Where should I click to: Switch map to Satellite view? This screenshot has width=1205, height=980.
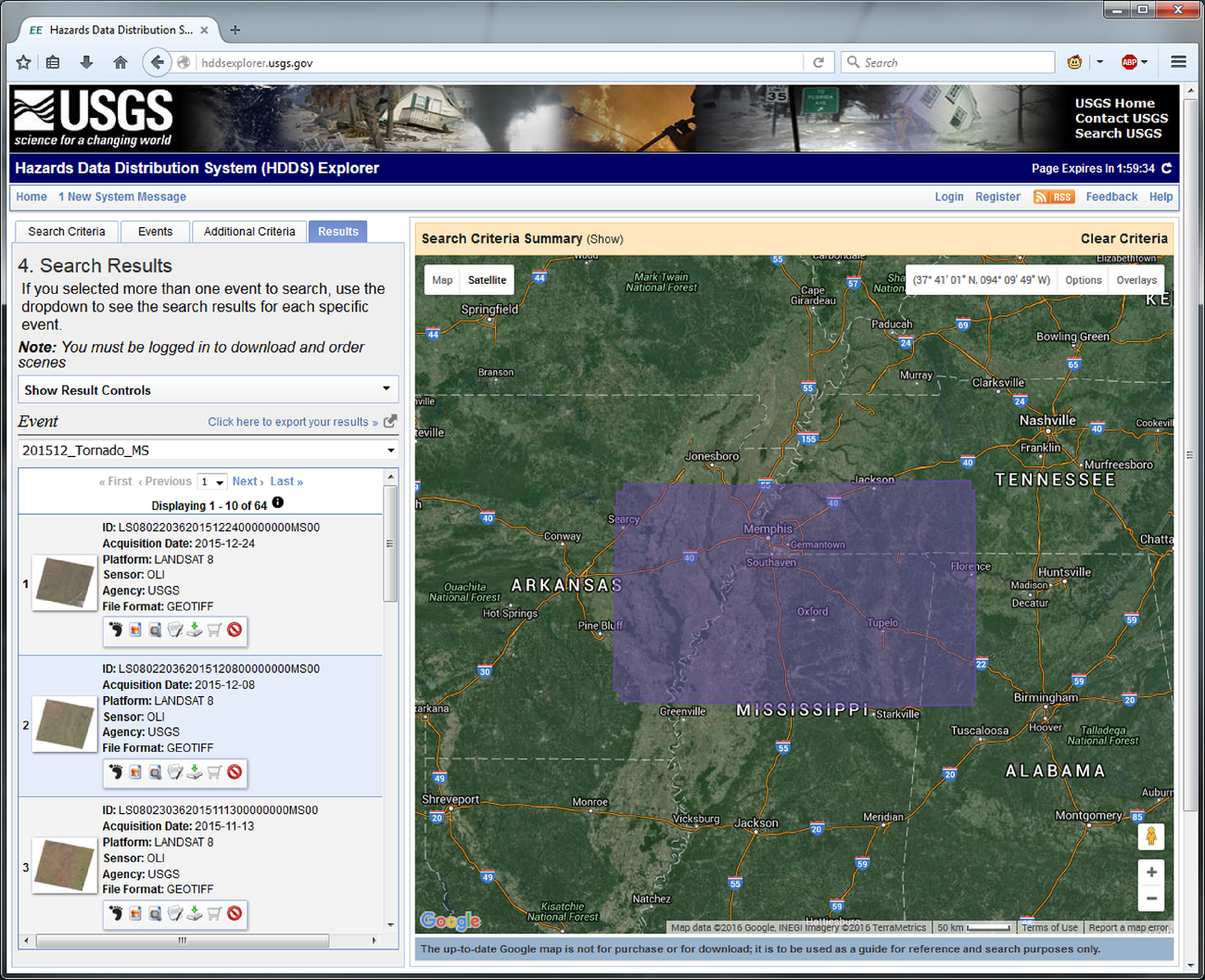point(488,280)
